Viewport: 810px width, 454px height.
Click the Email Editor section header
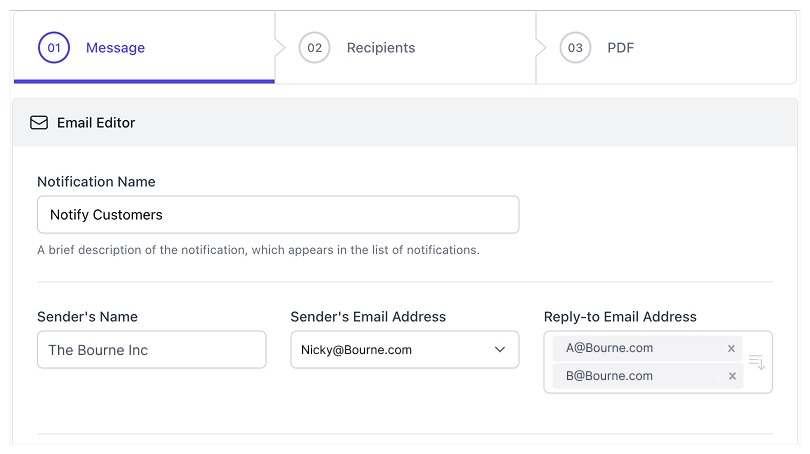[x=96, y=123]
